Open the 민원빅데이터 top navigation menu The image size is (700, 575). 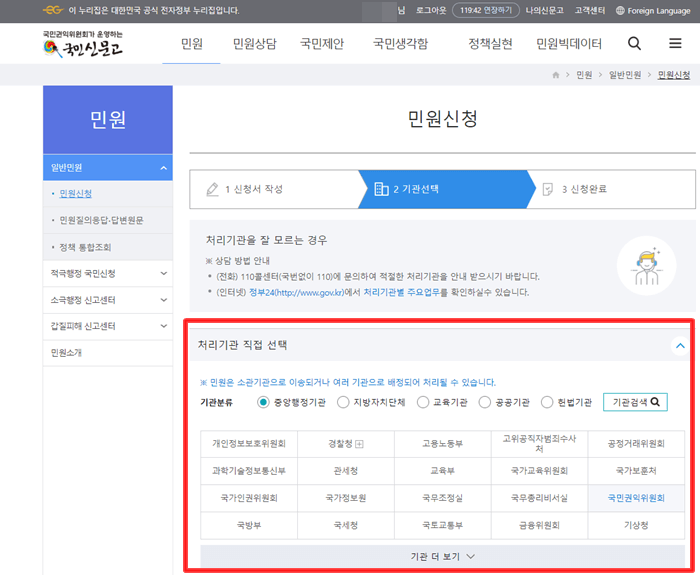pos(569,44)
